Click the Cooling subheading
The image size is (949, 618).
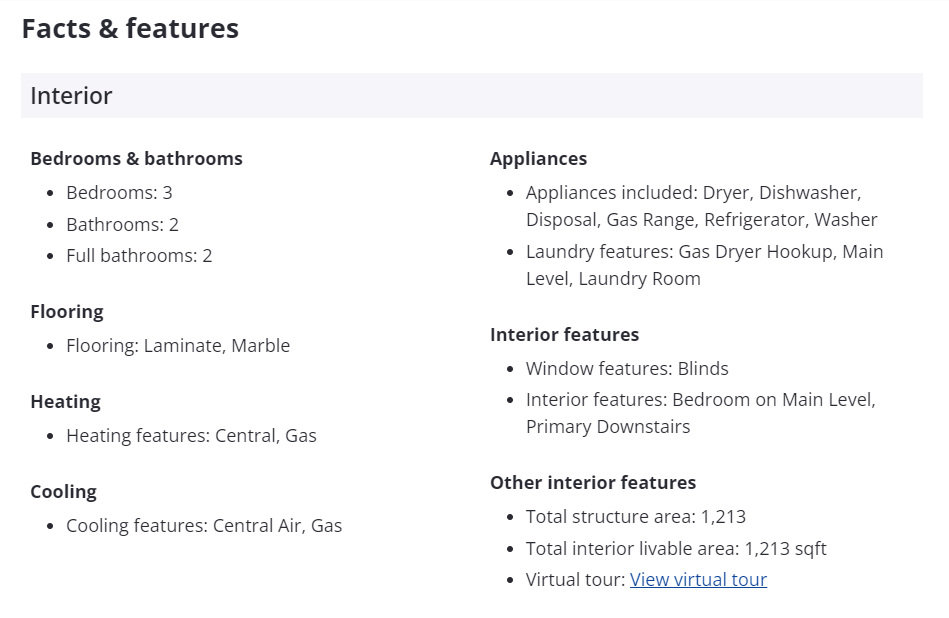(x=64, y=491)
